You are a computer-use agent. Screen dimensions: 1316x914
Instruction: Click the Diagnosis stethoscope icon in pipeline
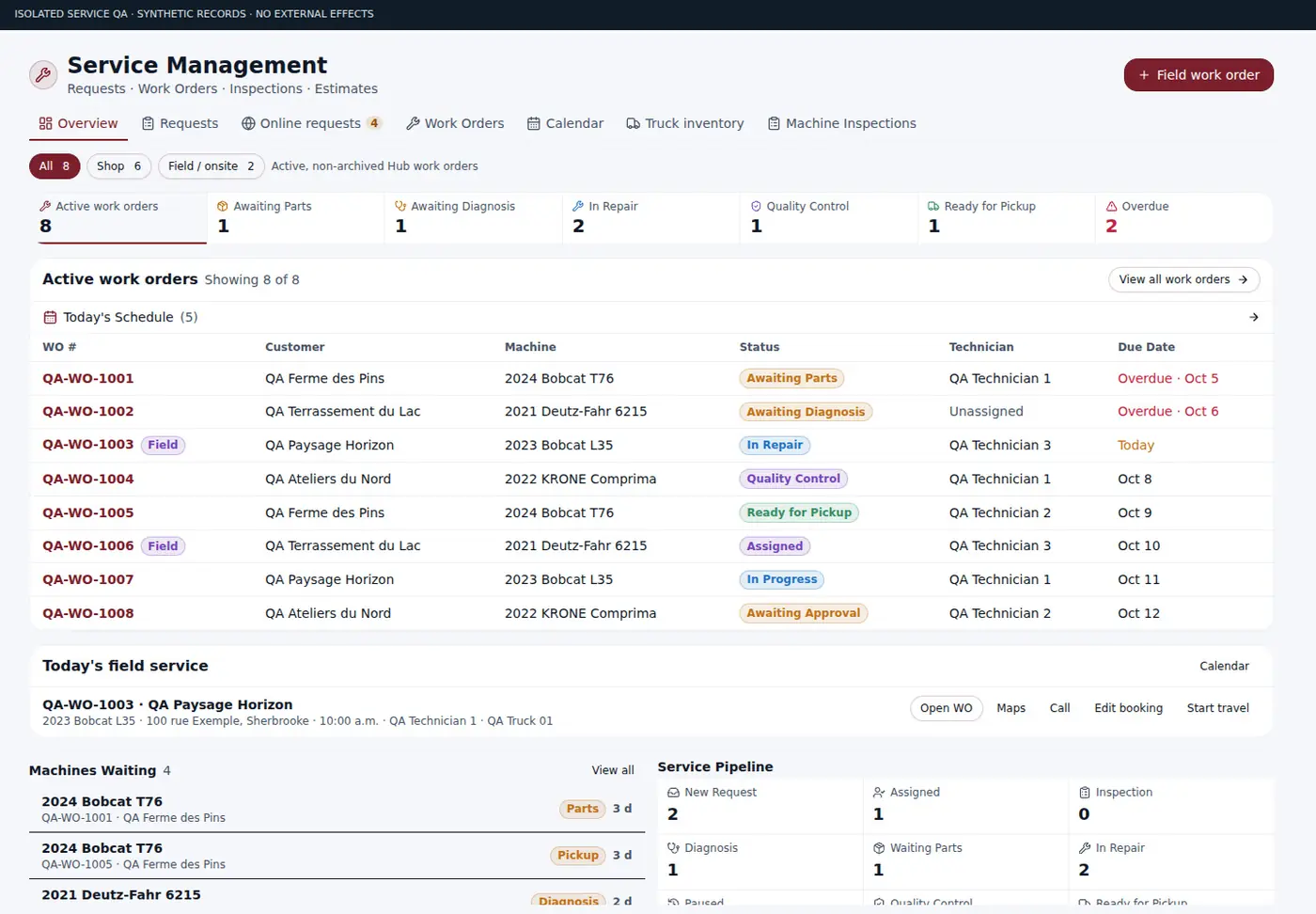(x=673, y=848)
